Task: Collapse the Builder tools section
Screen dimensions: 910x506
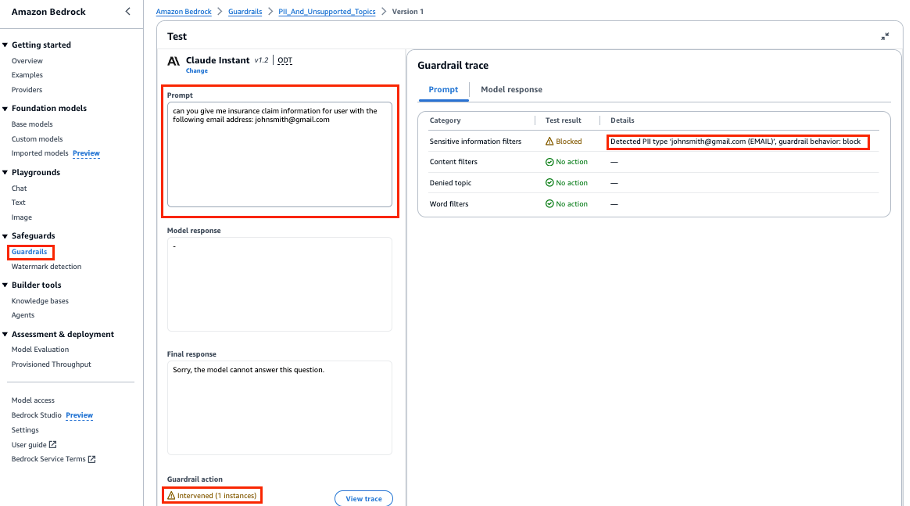Action: (x=5, y=285)
